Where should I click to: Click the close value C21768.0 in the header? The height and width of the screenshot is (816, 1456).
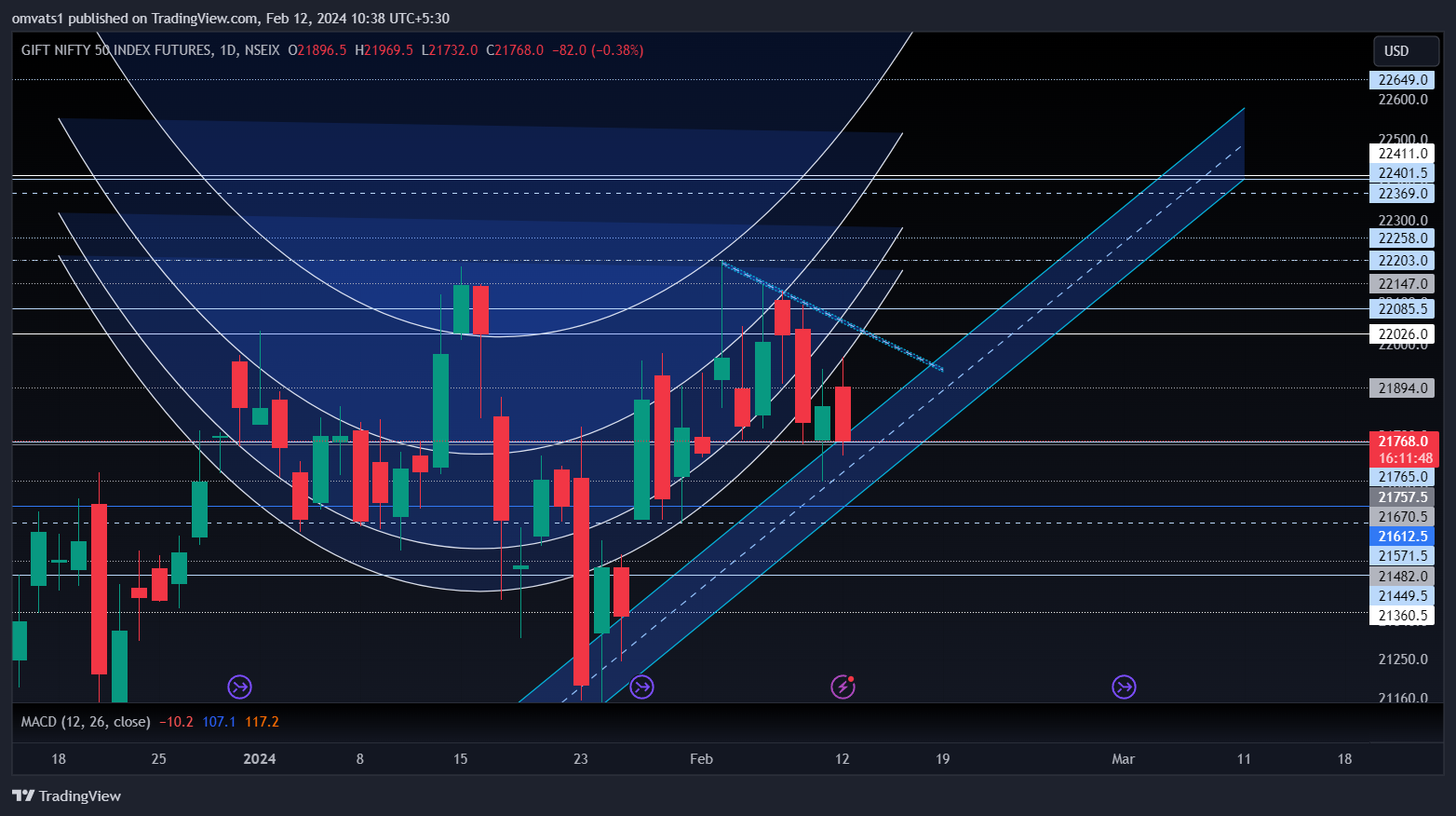click(x=514, y=50)
